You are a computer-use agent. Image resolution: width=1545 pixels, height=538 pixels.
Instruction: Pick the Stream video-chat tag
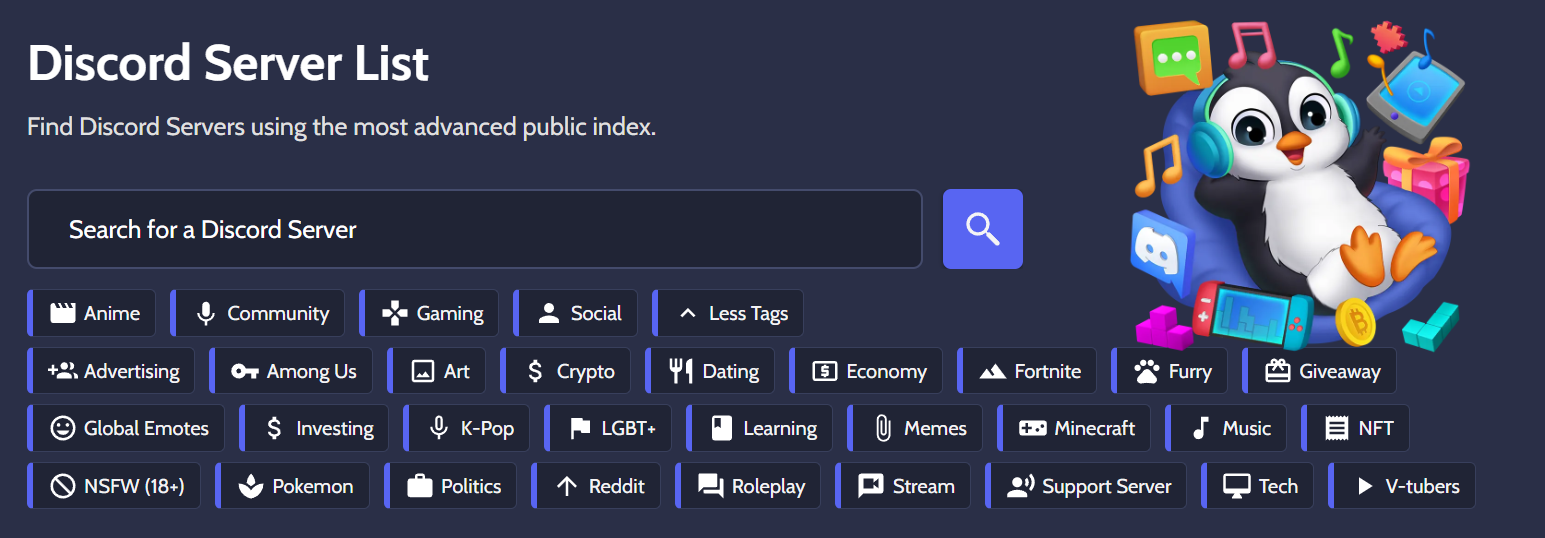tap(903, 486)
